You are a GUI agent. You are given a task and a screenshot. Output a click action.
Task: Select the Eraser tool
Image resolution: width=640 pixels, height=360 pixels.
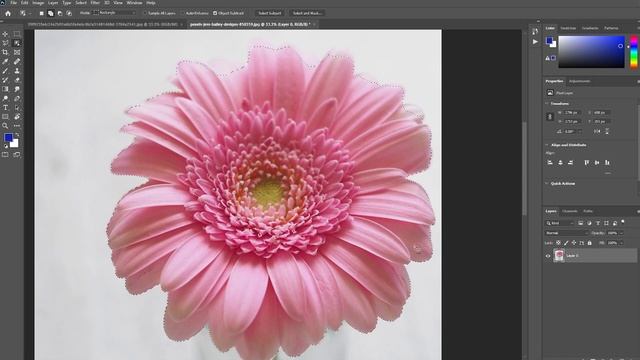point(17,80)
